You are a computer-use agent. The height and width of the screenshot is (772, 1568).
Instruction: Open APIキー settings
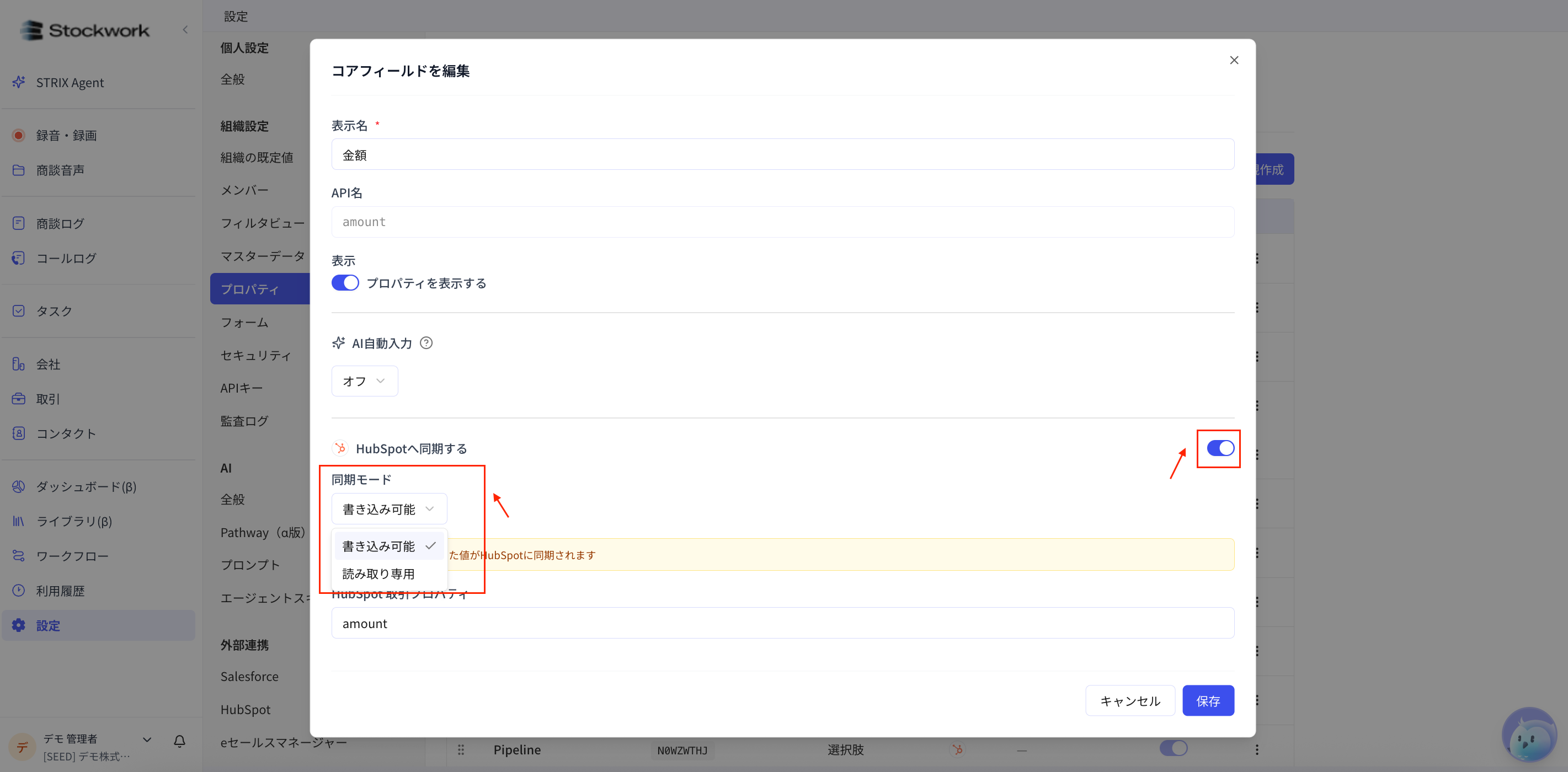pyautogui.click(x=241, y=388)
